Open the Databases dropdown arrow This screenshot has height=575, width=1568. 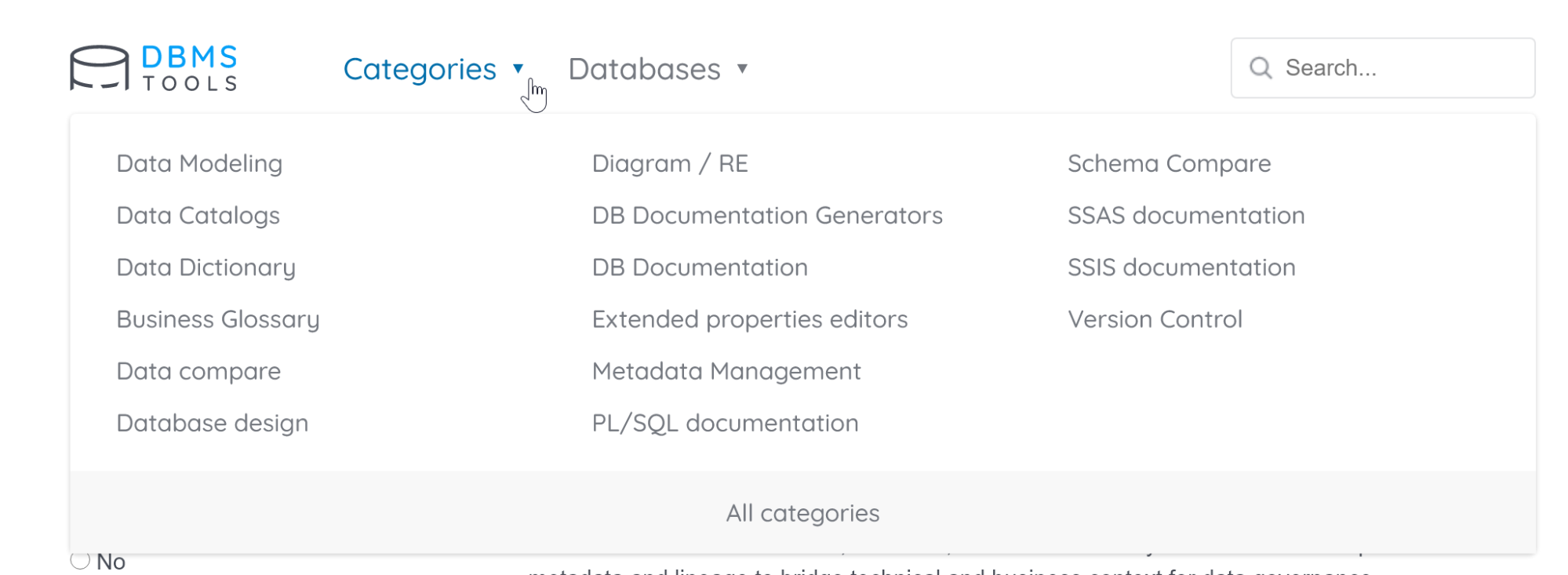tap(742, 69)
